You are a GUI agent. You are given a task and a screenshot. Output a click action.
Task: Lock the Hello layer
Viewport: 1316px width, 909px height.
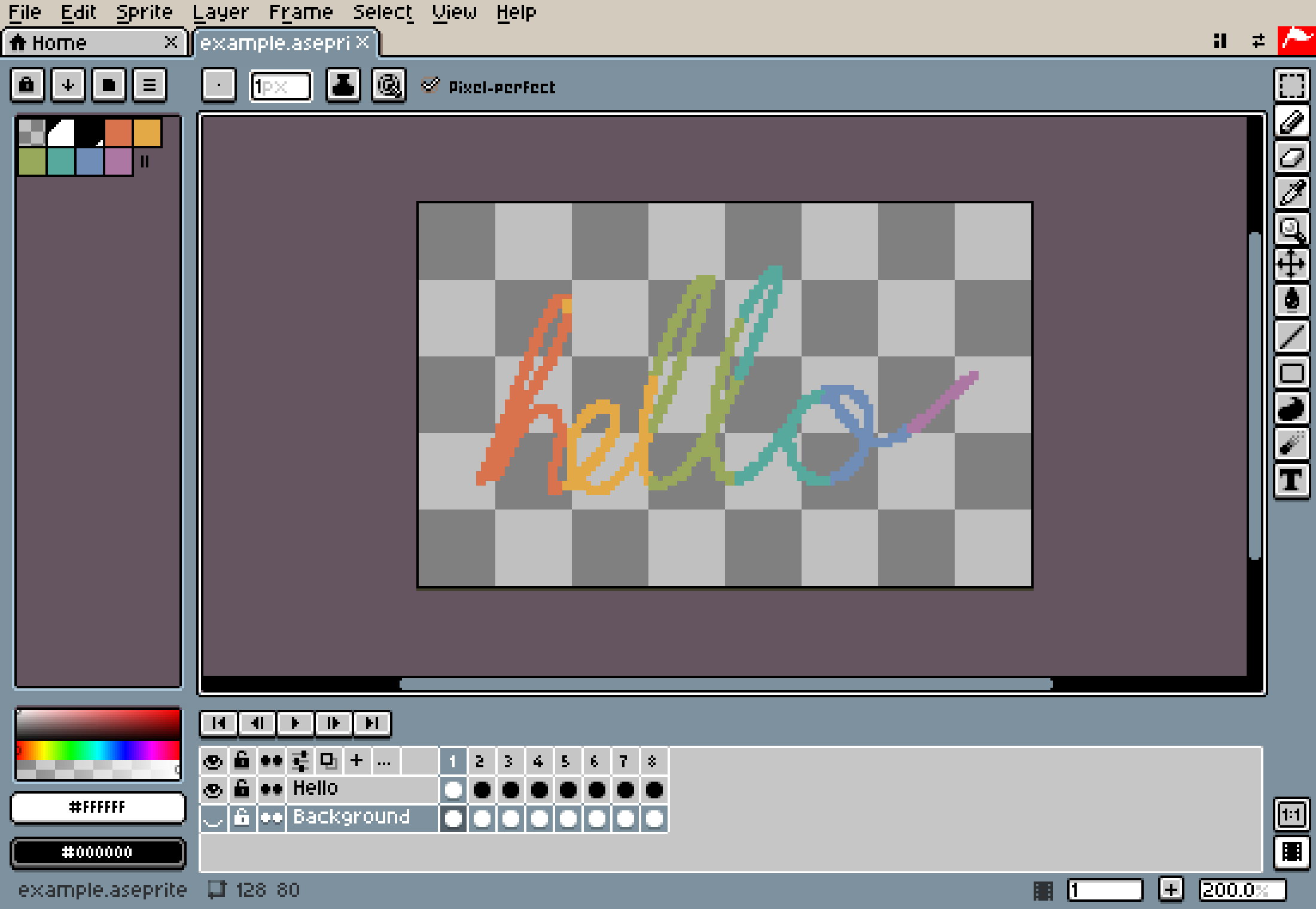point(242,790)
